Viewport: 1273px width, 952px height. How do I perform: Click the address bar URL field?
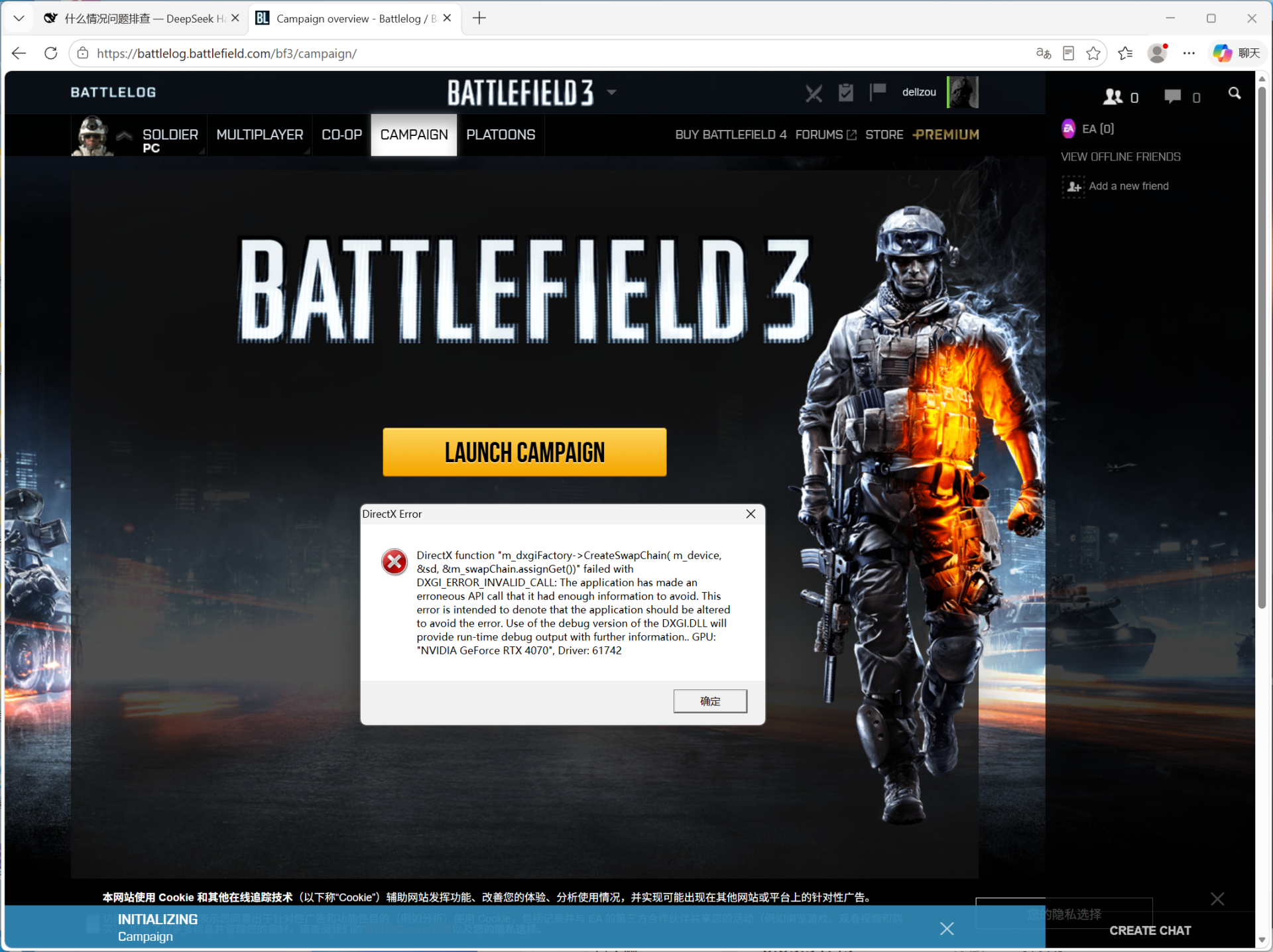pyautogui.click(x=557, y=54)
